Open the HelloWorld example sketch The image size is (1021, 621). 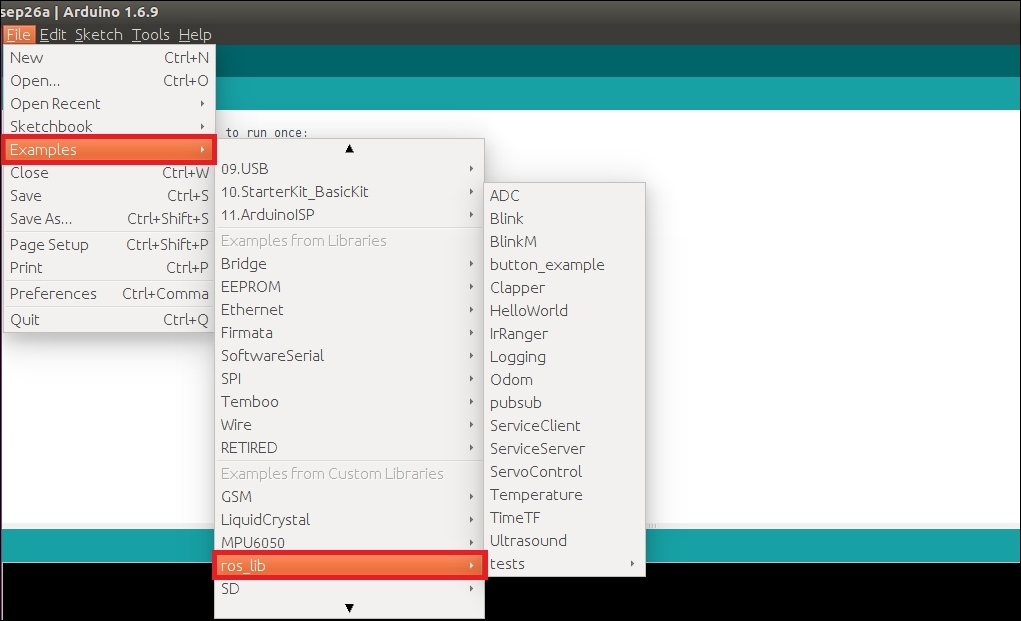[565, 310]
